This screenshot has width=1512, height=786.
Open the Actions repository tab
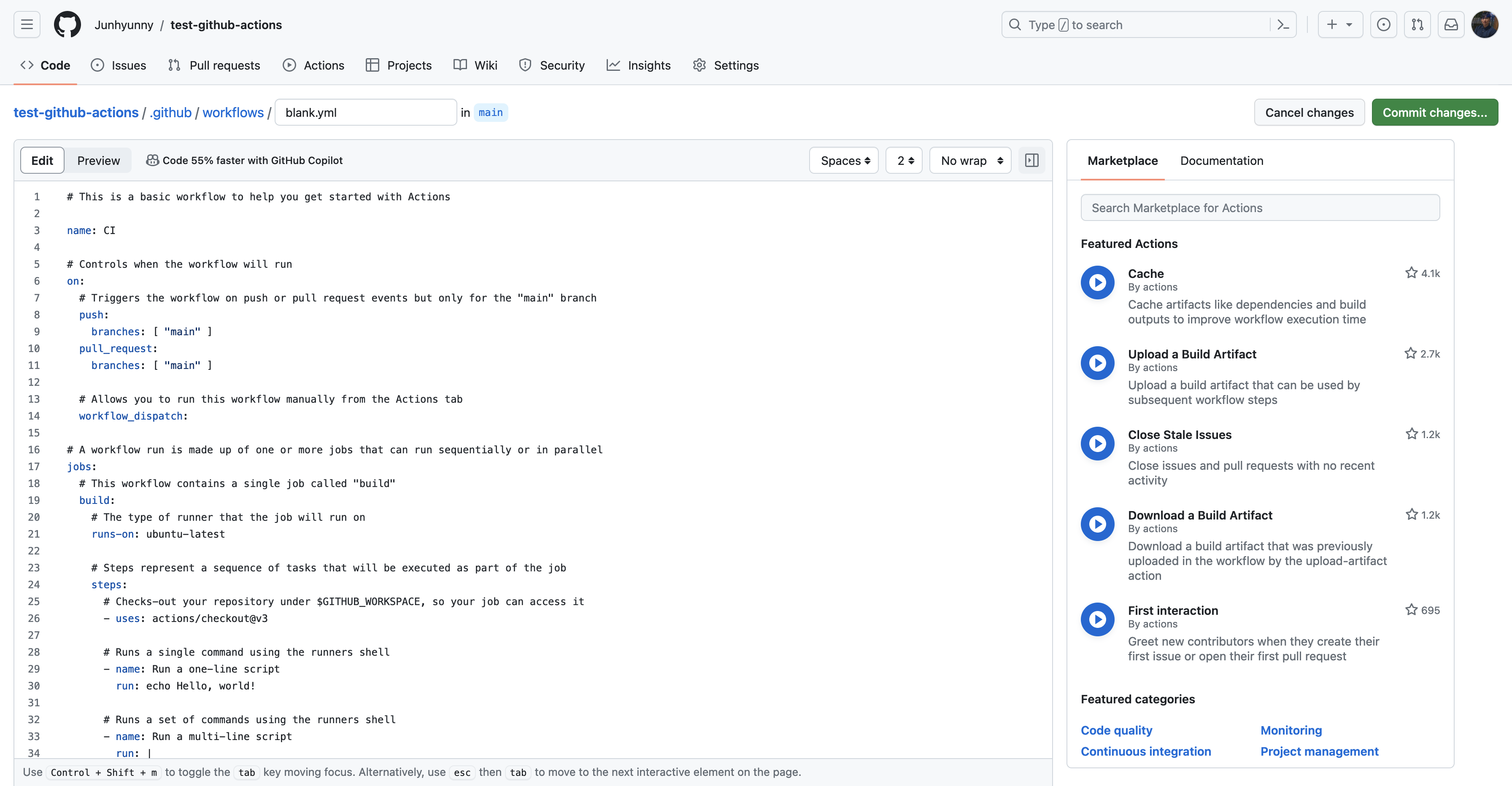click(313, 65)
